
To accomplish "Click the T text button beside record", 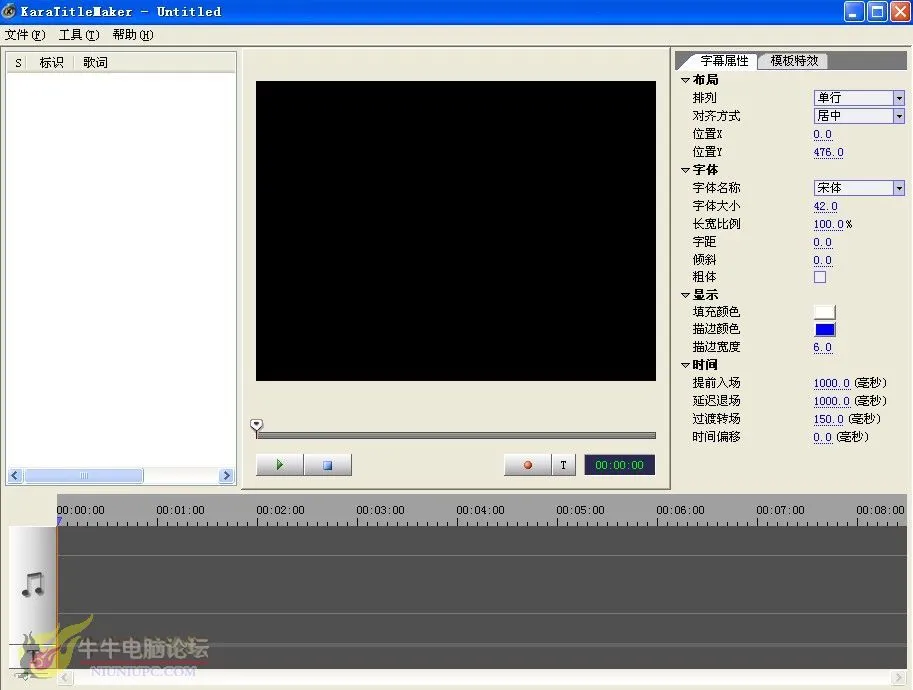I will (x=563, y=465).
